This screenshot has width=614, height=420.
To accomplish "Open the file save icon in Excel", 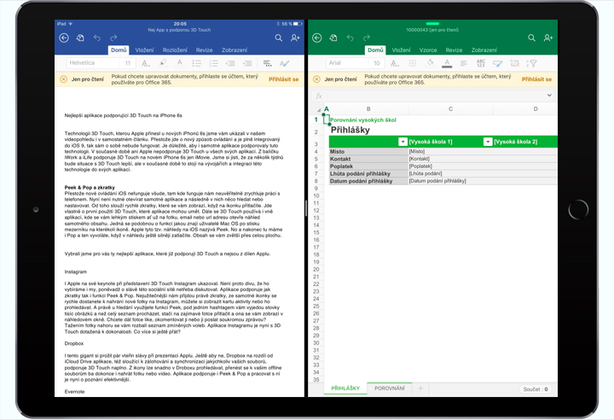I will (333, 38).
